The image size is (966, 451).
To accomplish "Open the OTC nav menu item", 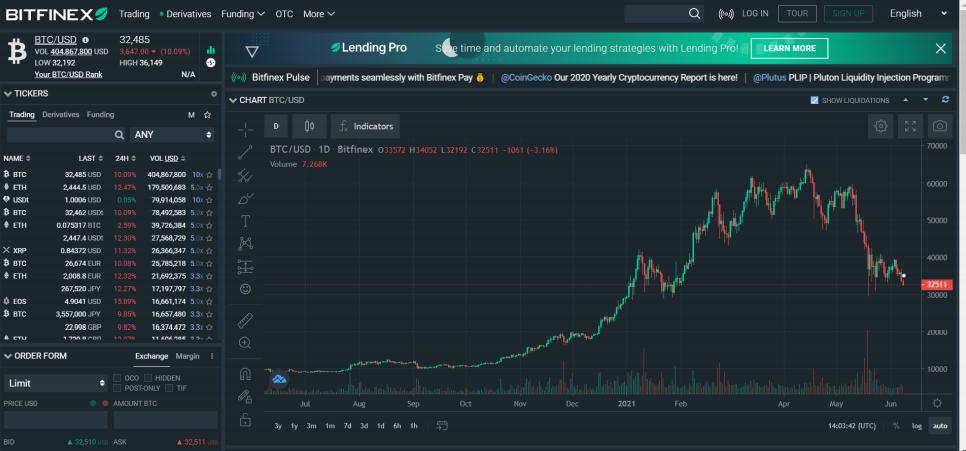I will click(284, 14).
